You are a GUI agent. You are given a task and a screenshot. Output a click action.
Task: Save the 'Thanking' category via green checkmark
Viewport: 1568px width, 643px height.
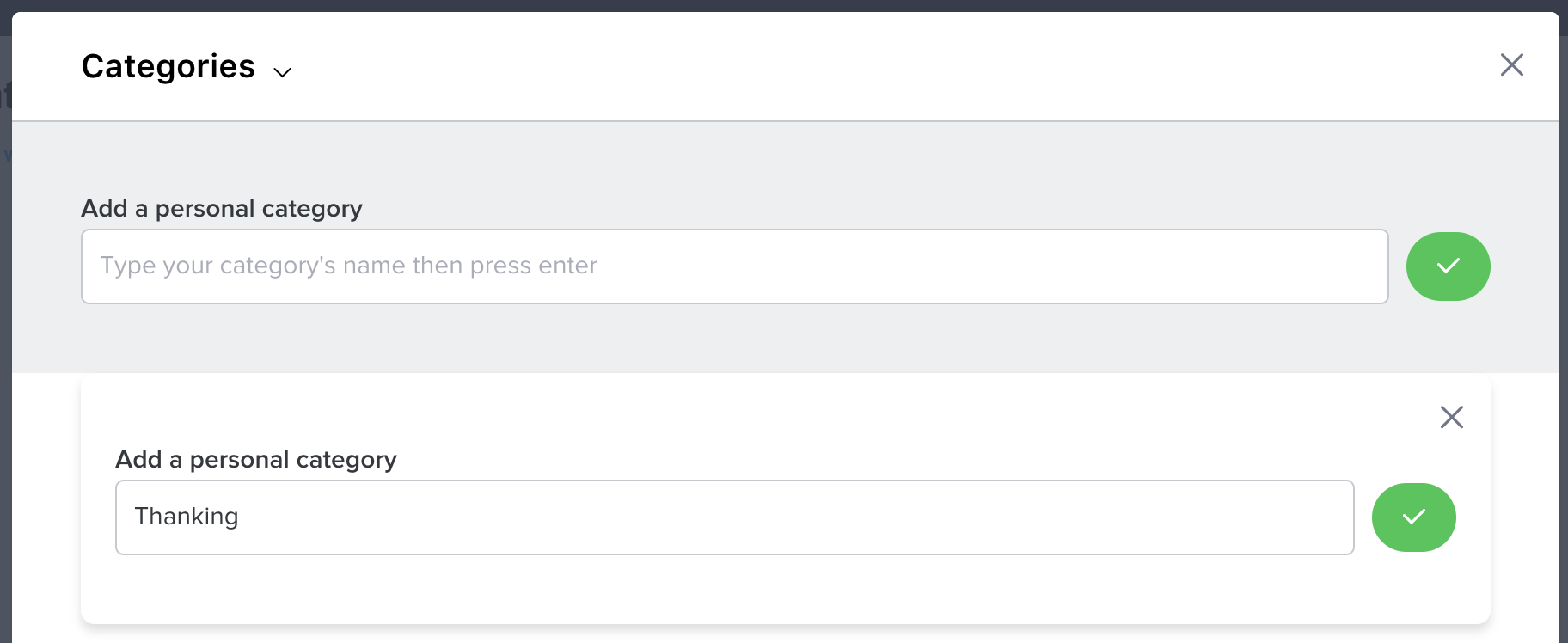coord(1413,517)
